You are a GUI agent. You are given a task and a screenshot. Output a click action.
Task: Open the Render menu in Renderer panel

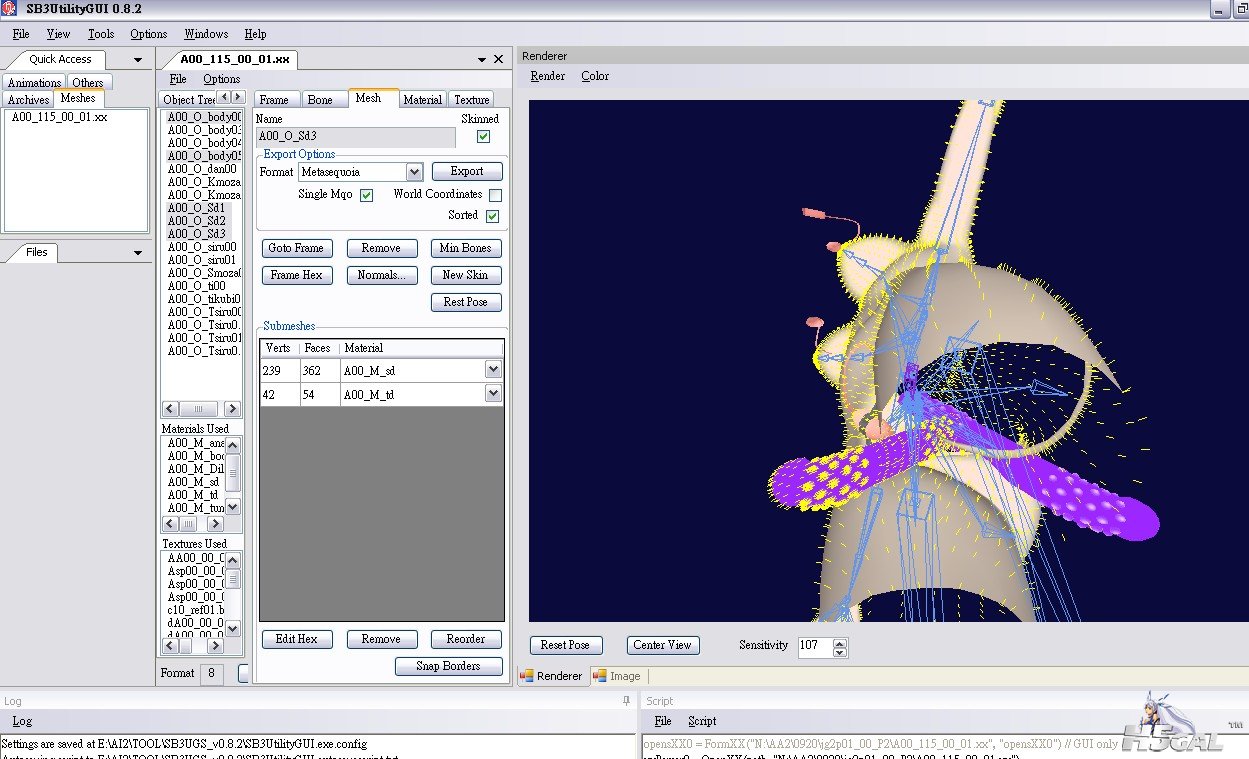[548, 76]
